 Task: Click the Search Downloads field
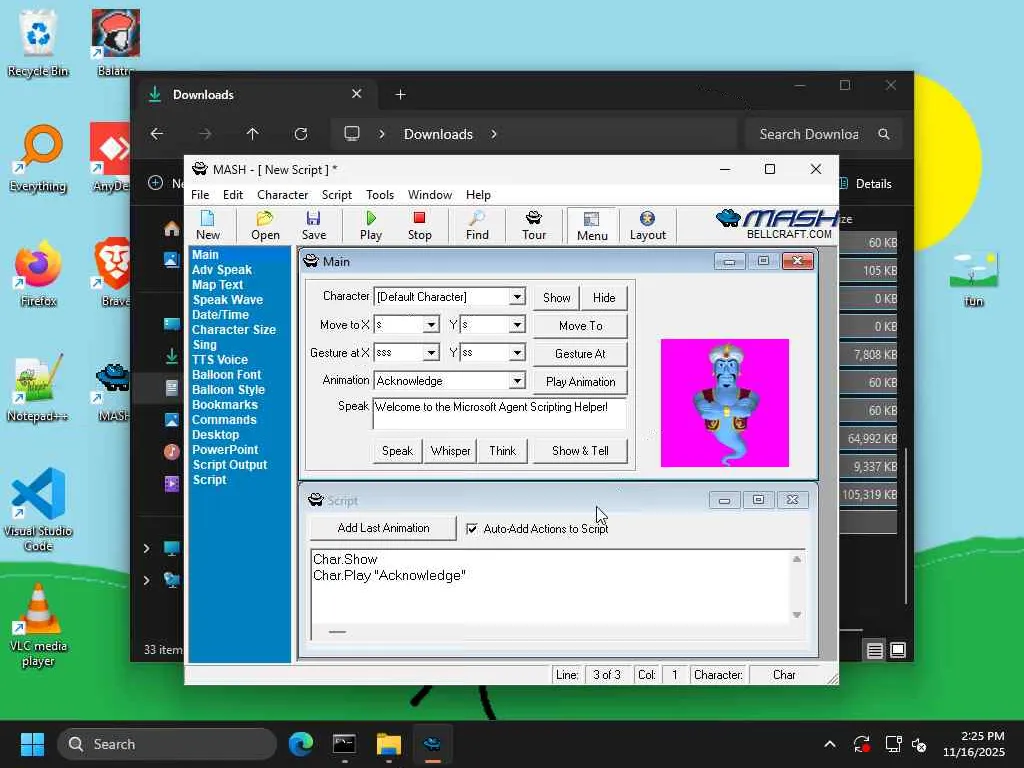pos(824,134)
